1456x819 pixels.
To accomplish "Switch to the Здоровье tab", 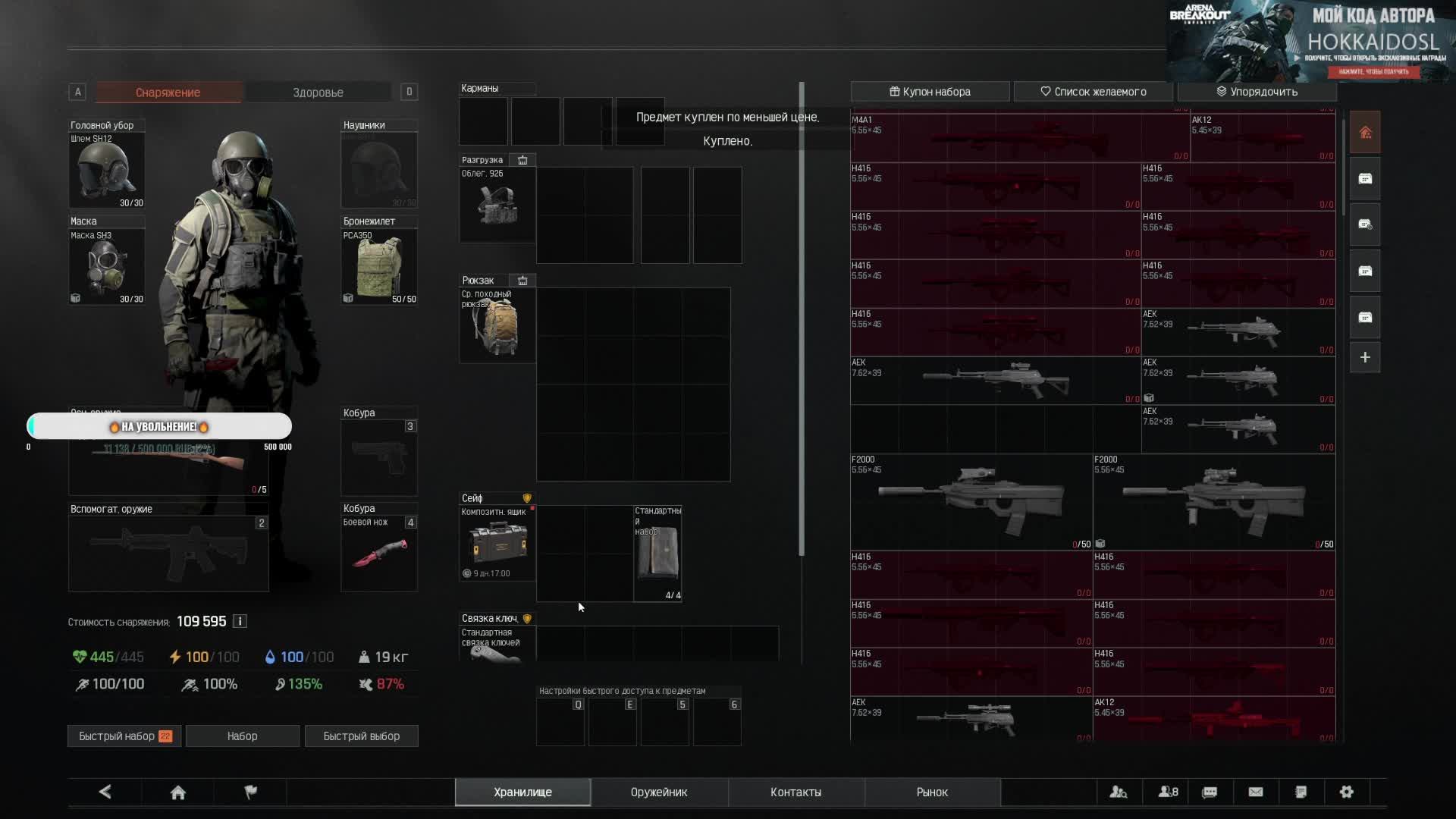I will (318, 93).
